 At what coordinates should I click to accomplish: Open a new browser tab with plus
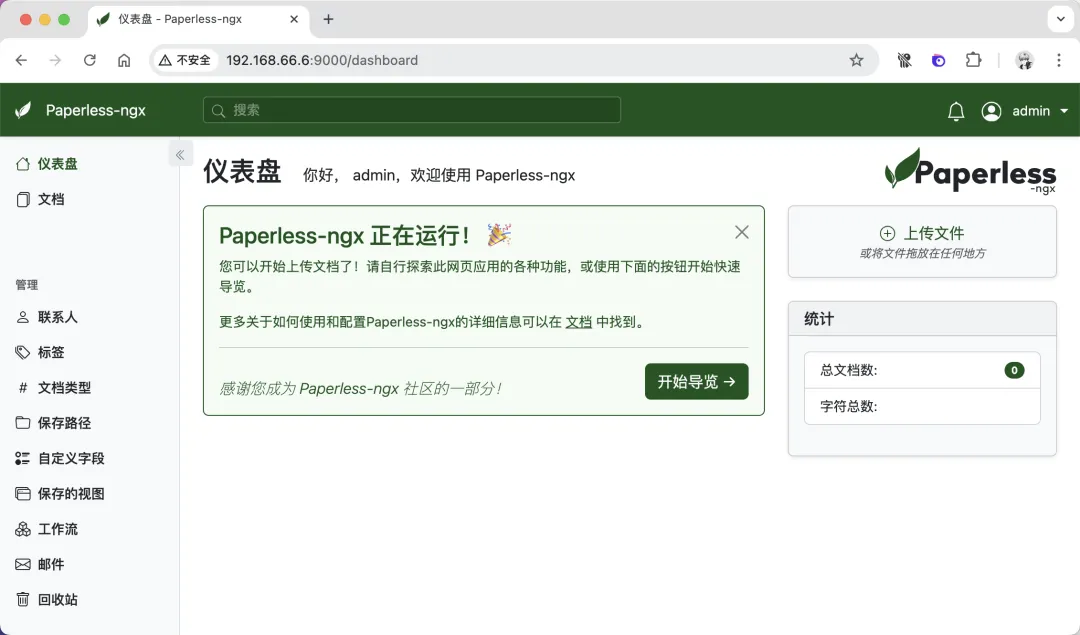pyautogui.click(x=329, y=19)
